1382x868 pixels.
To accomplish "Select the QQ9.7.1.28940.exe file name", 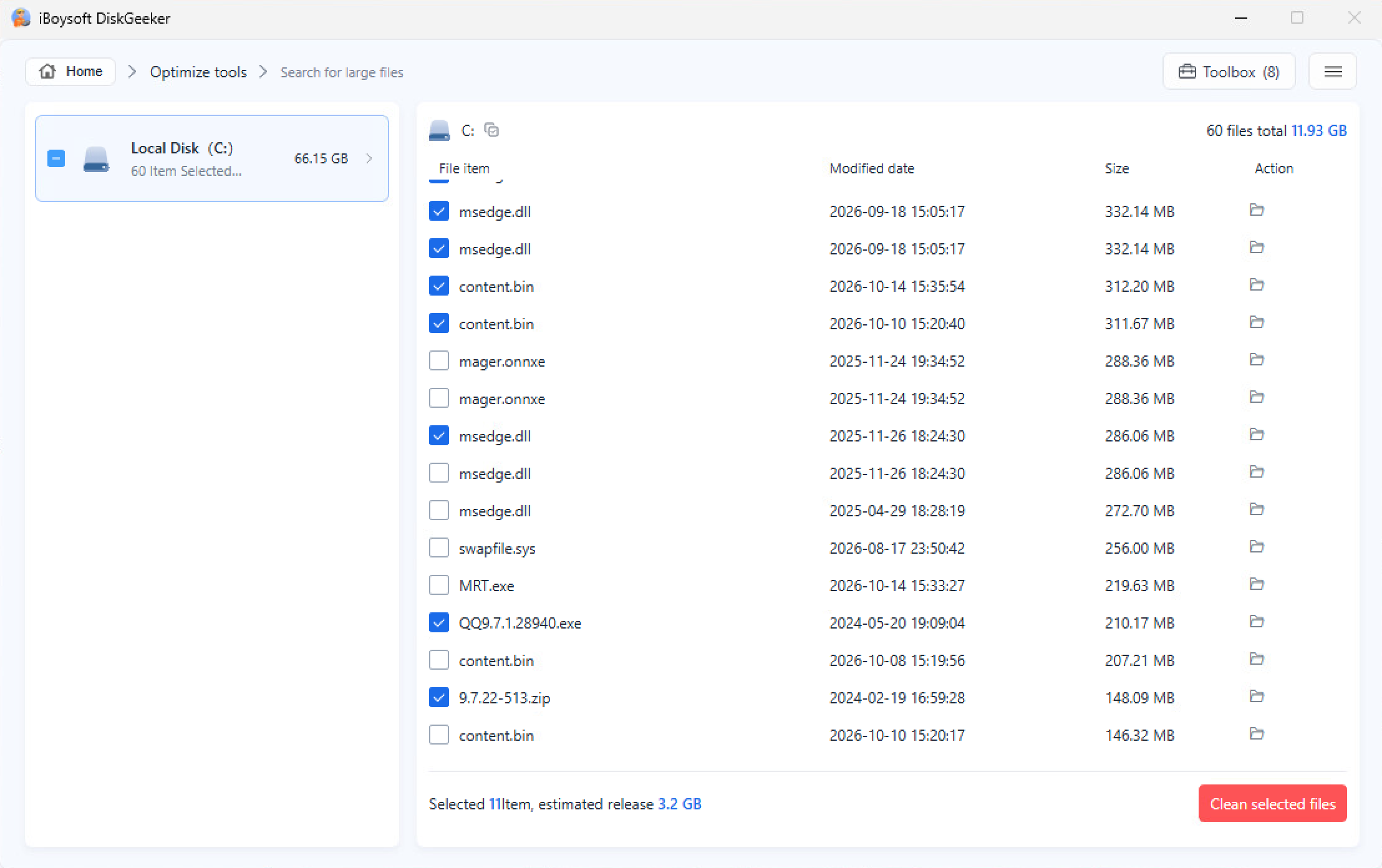I will 520,624.
